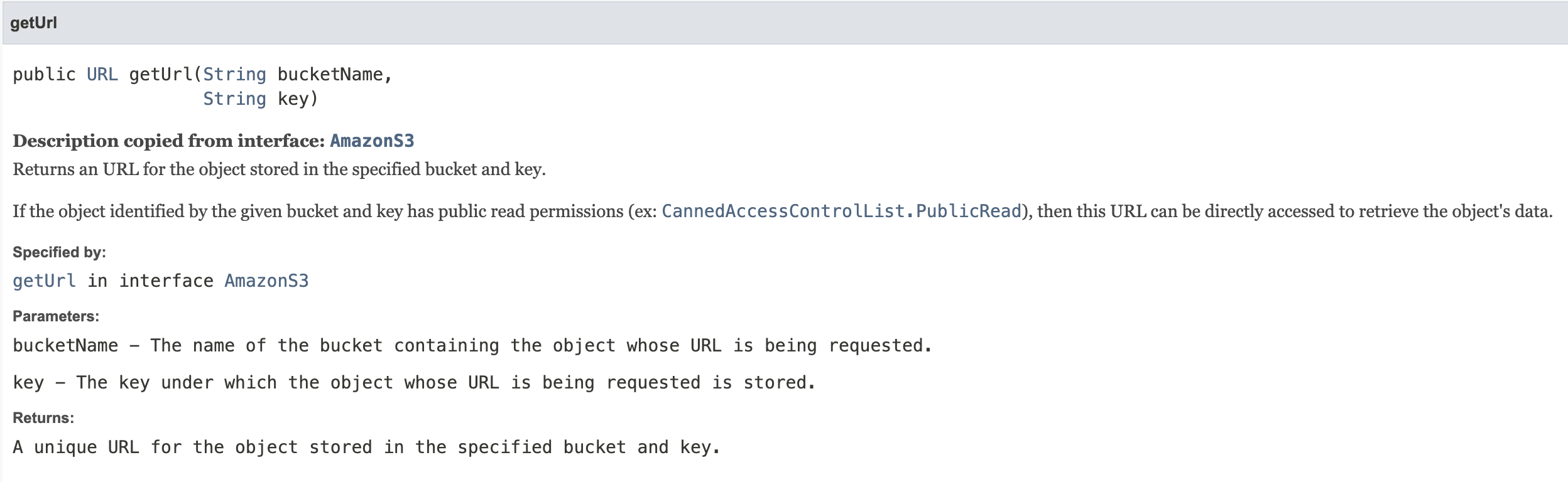
Task: Click the 'A unique URL' return description
Action: tap(366, 447)
